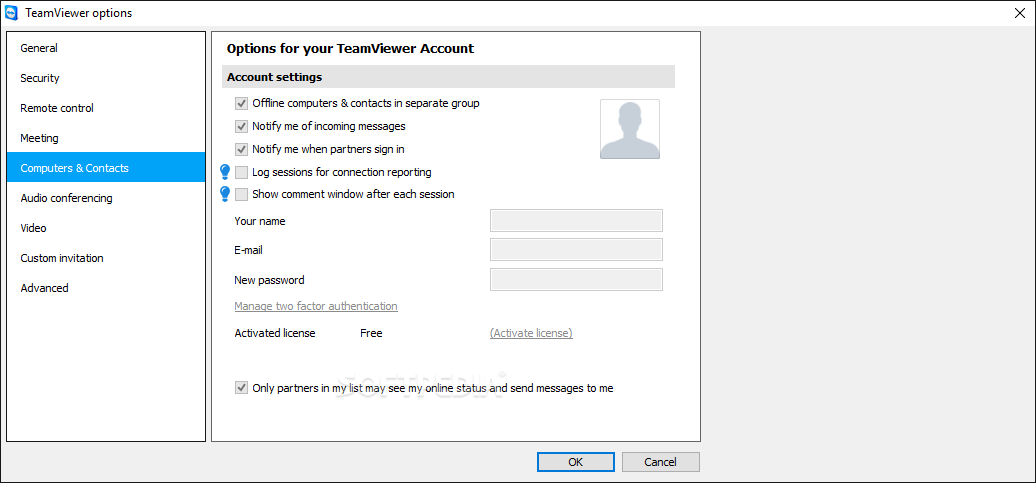
Task: Click the lightbulb hint beside Show comment window
Action: point(225,194)
